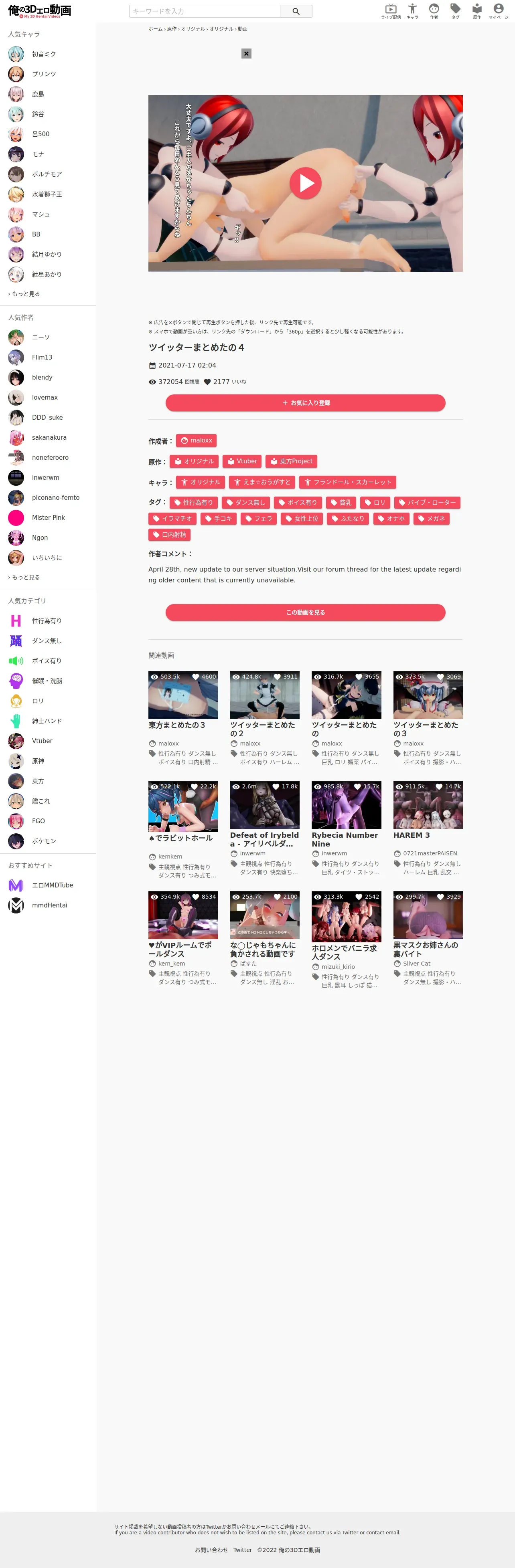Click the お気に入り登録 favorite button
Viewport: 515px width, 1568px height.
(305, 403)
